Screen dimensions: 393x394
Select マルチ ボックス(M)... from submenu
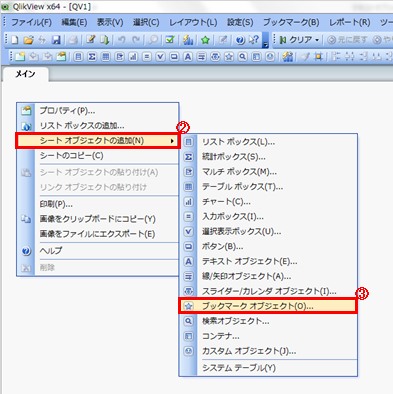(x=268, y=172)
